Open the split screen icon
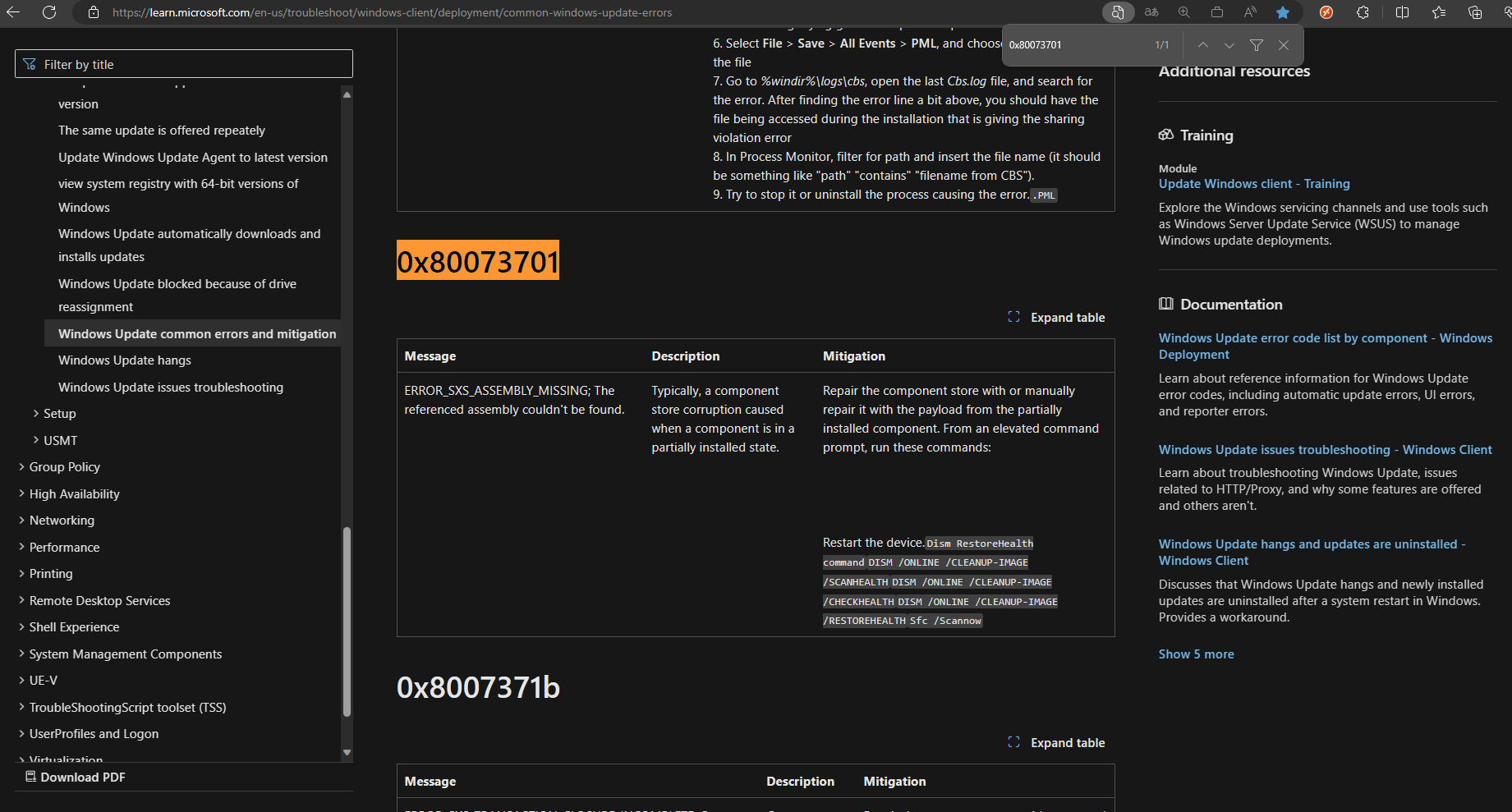The width and height of the screenshot is (1512, 812). (1402, 12)
